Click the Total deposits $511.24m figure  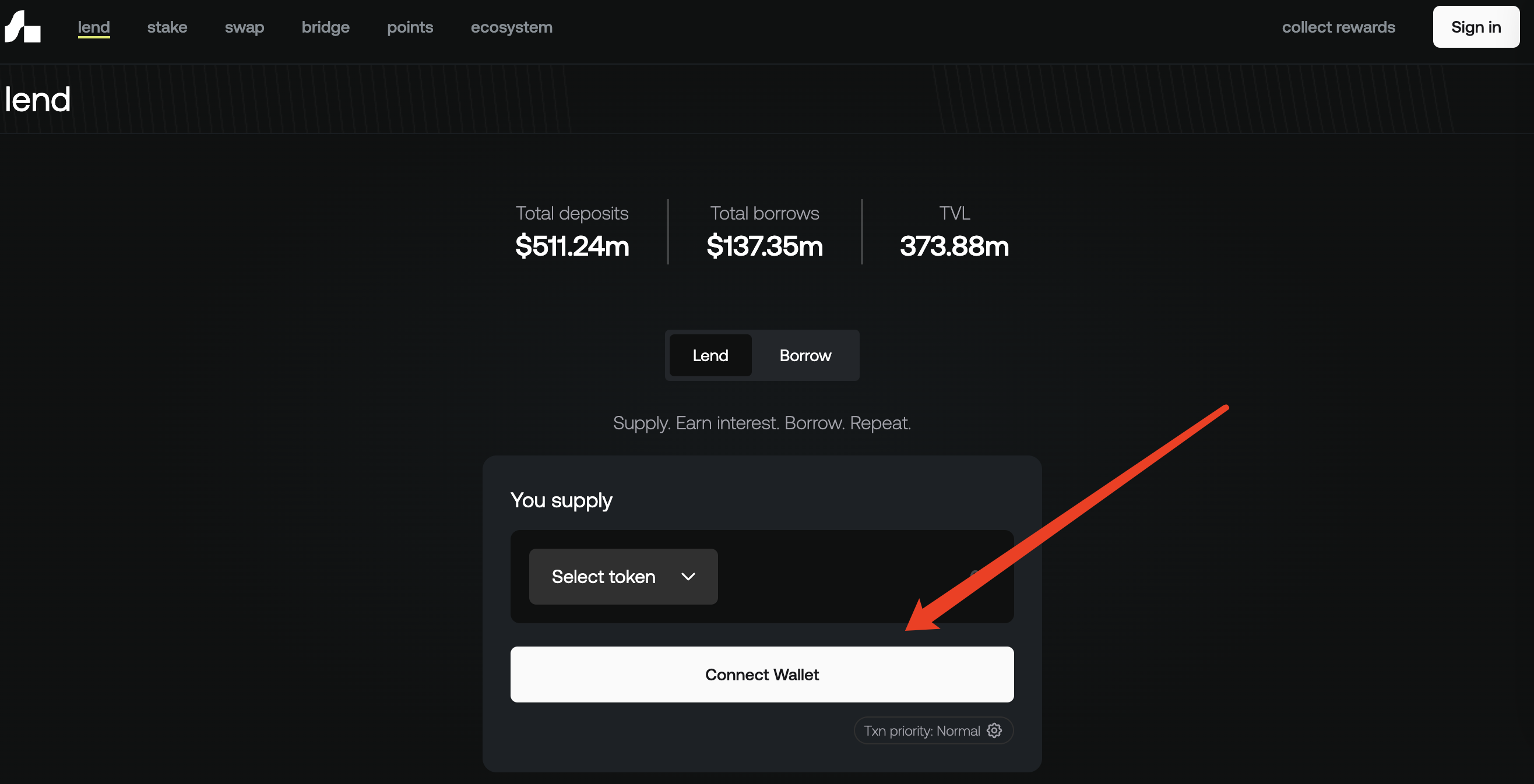tap(572, 246)
